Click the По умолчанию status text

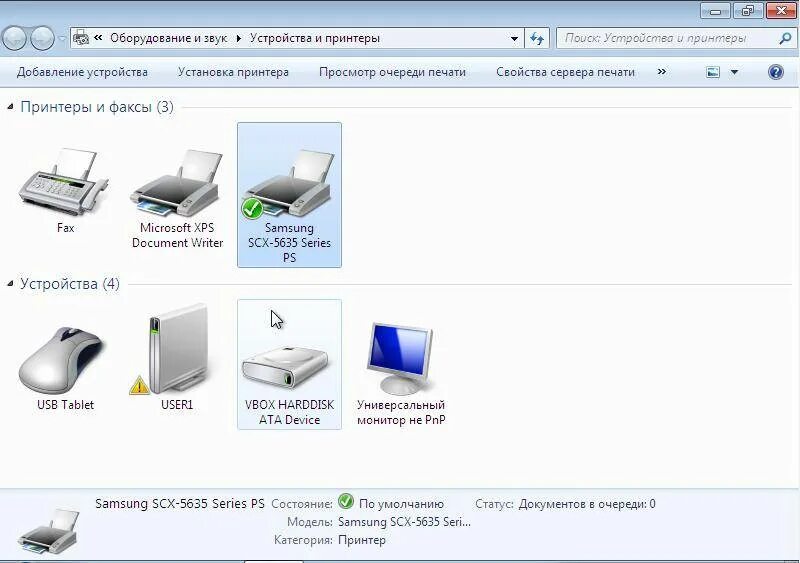(401, 504)
